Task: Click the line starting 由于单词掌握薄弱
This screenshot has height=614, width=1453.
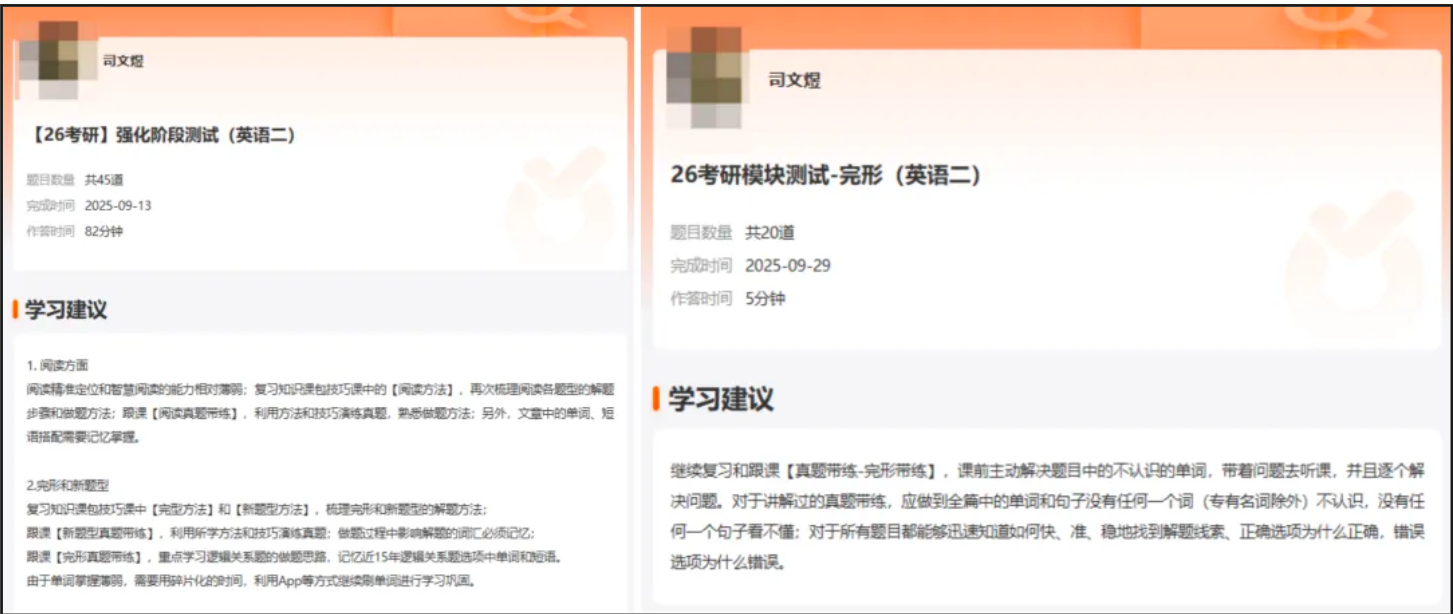Action: tap(250, 581)
